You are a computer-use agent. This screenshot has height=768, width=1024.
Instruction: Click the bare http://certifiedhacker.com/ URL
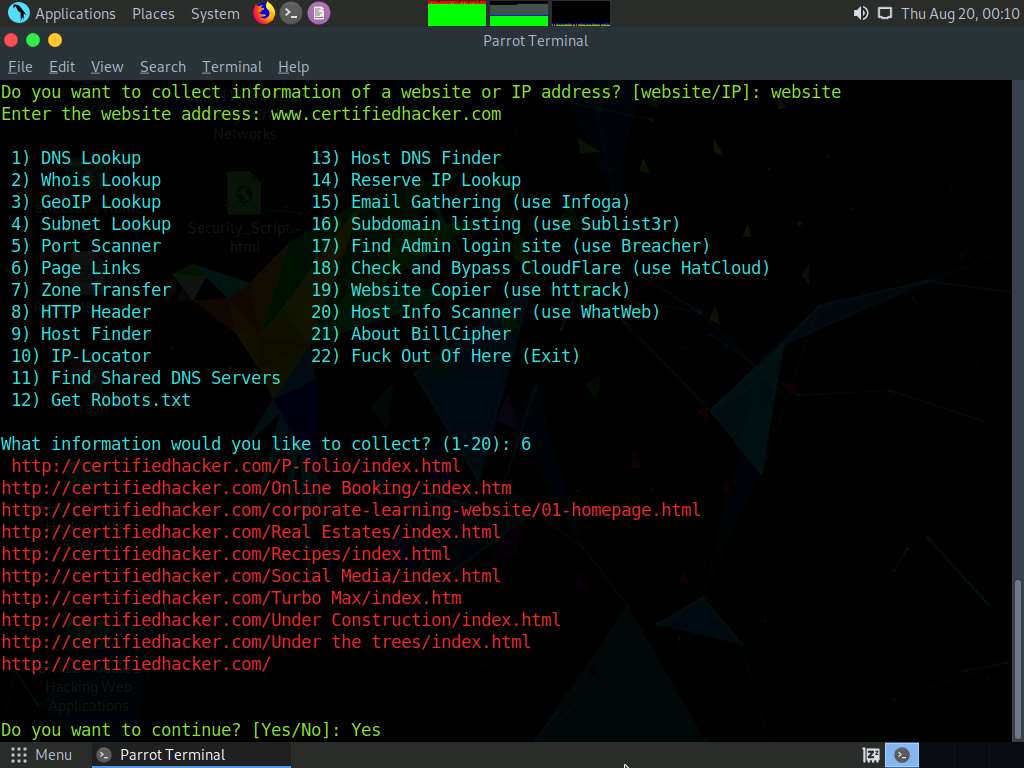(136, 664)
